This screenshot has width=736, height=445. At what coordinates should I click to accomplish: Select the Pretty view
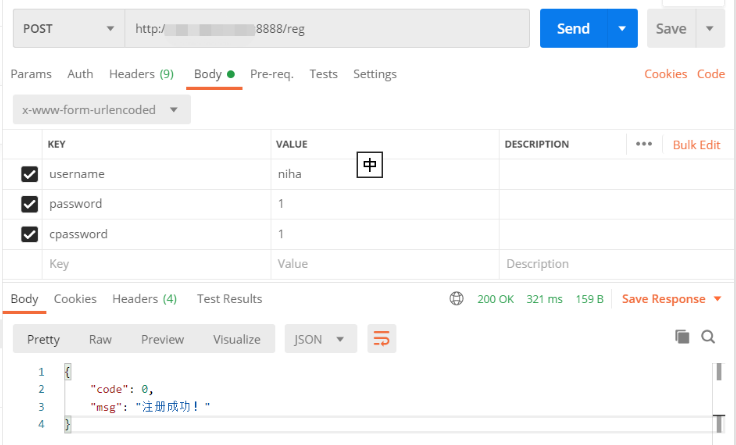[x=43, y=339]
